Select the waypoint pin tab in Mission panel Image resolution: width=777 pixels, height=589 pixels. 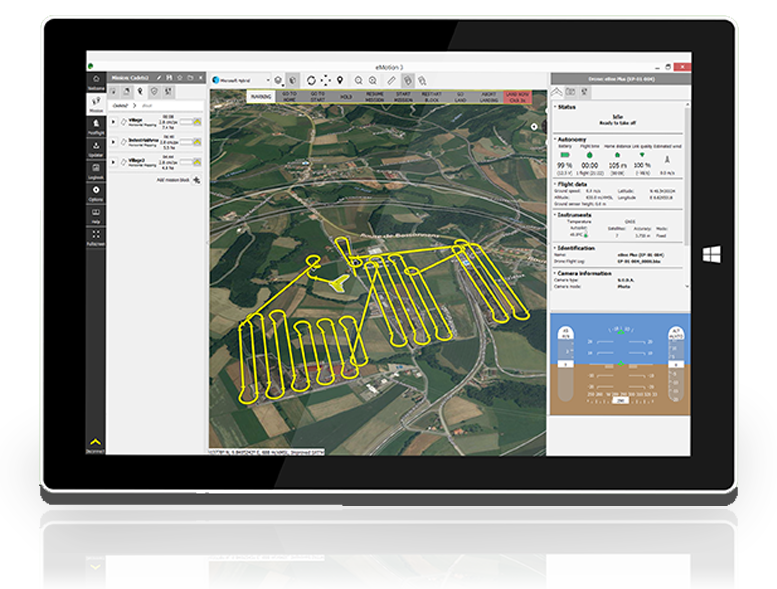pos(140,92)
